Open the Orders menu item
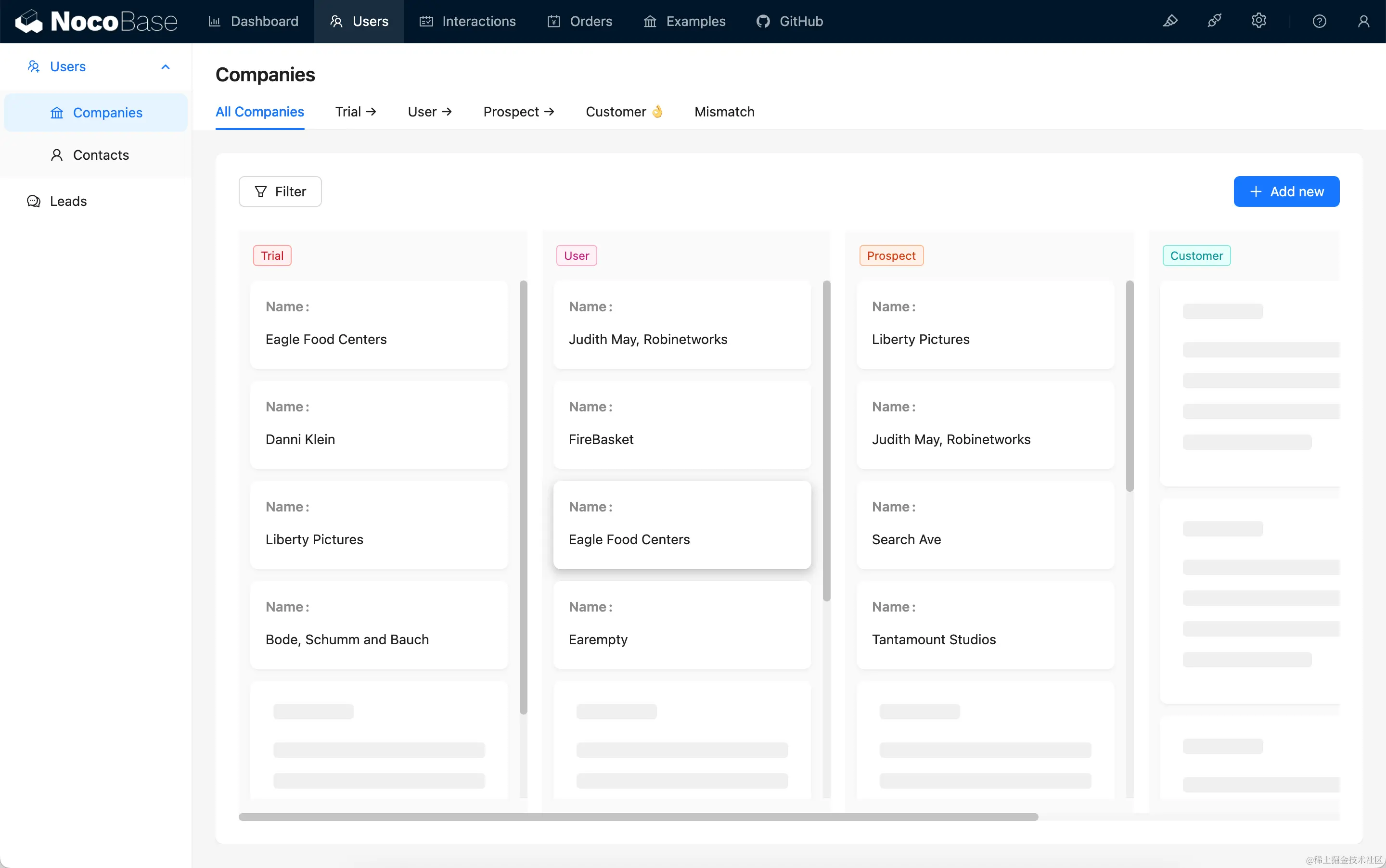Image resolution: width=1386 pixels, height=868 pixels. tap(579, 21)
